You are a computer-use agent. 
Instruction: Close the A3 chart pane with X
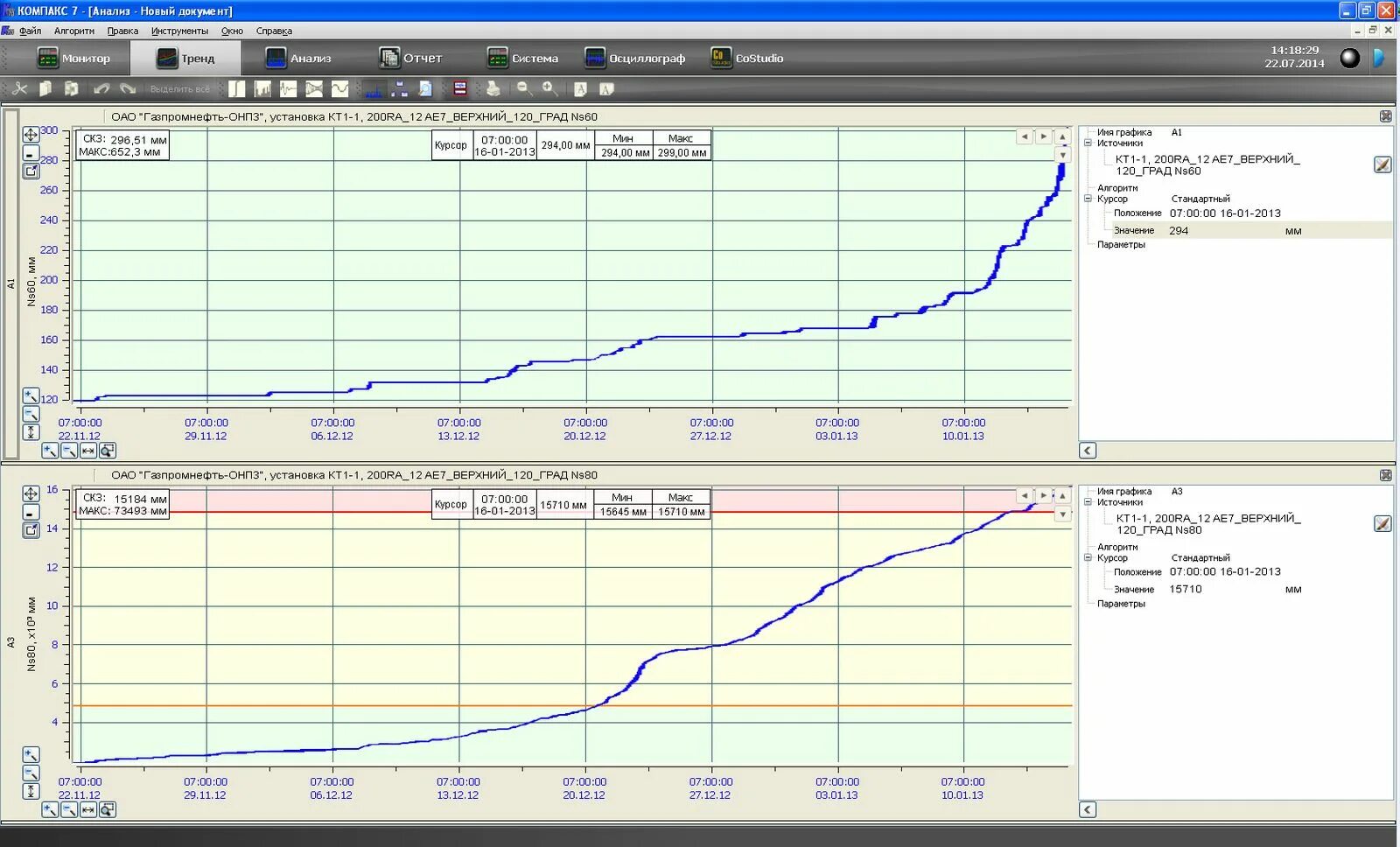tap(1386, 475)
